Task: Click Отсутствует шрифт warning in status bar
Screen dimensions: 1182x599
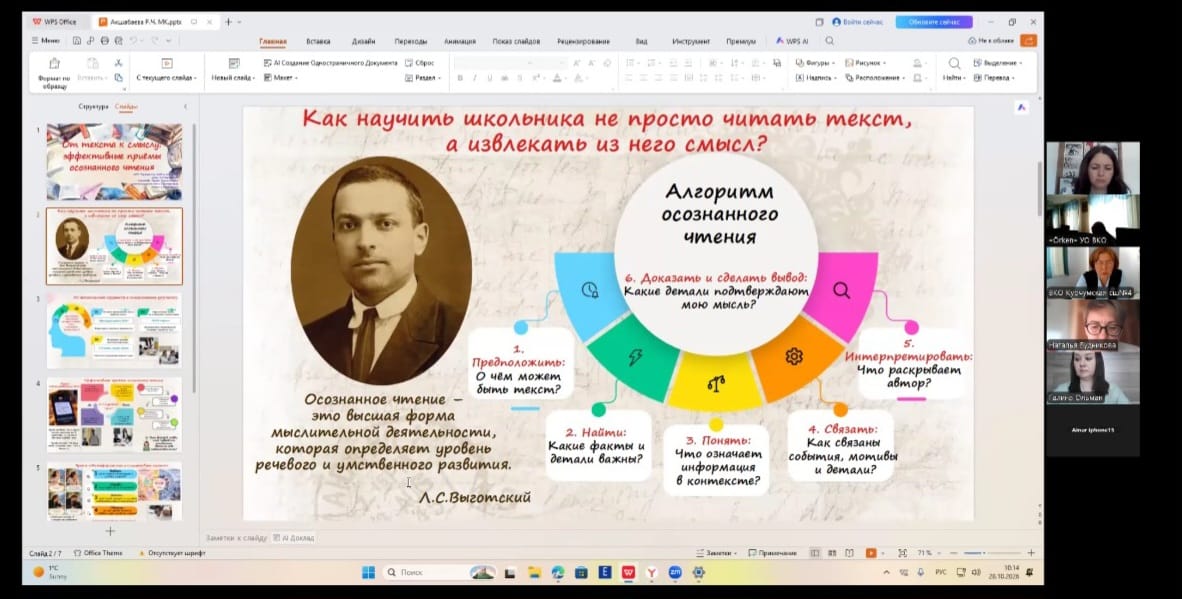Action: coord(173,553)
